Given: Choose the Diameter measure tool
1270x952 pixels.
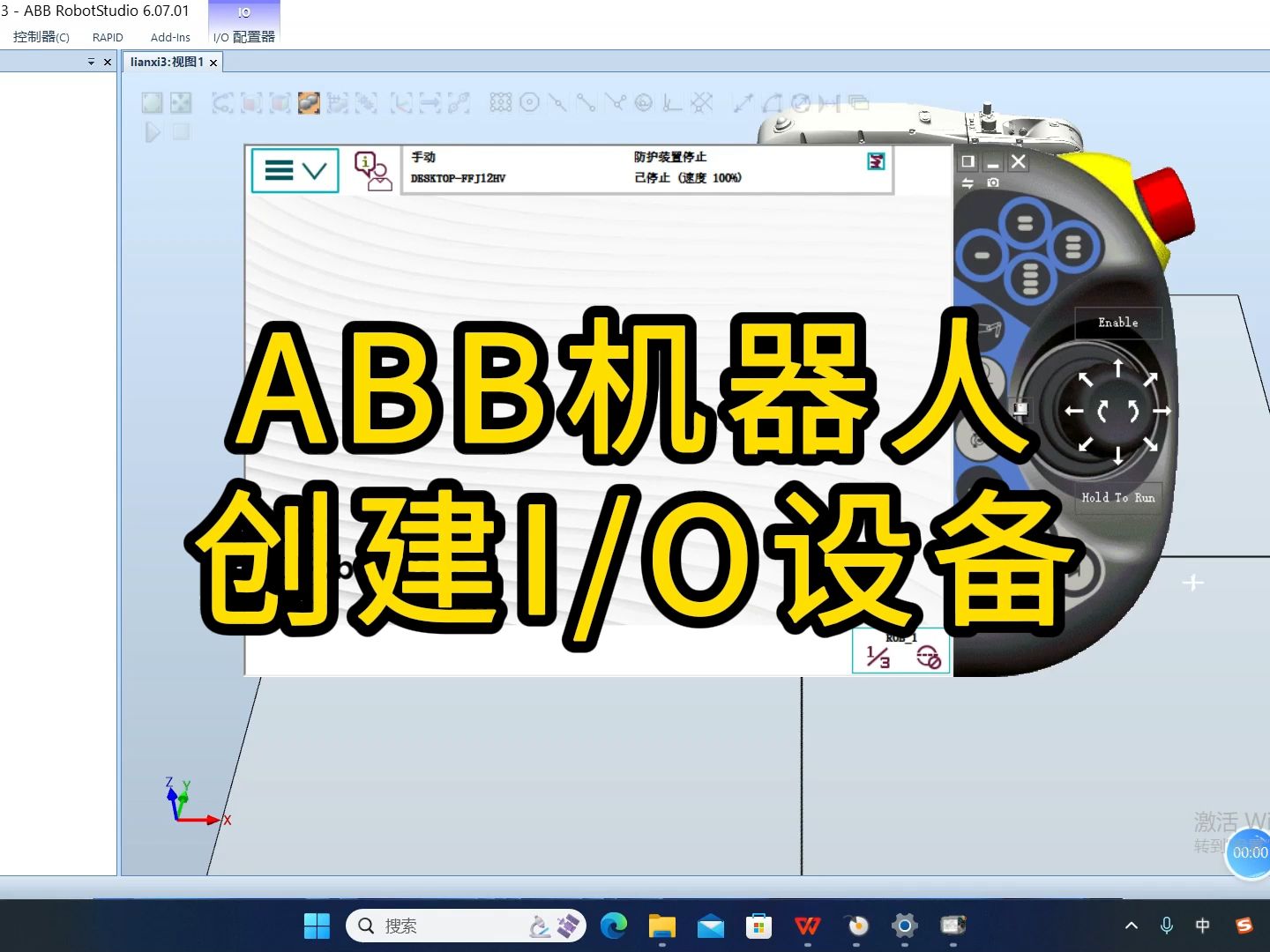Looking at the screenshot, I should 801,103.
